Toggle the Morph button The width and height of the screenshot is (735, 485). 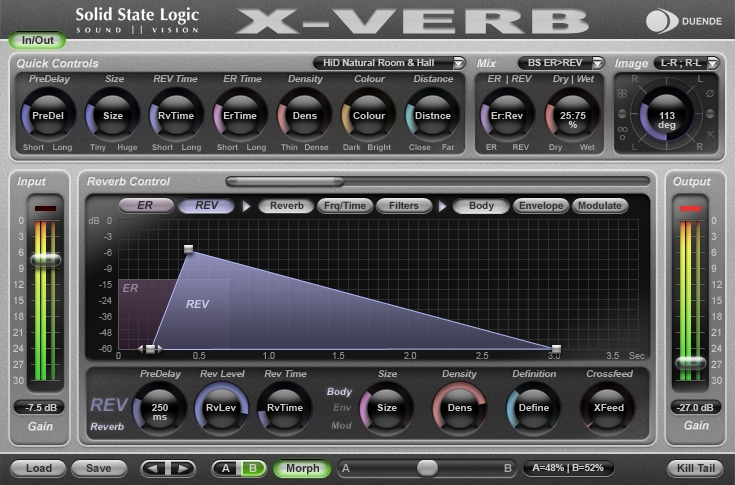click(302, 468)
